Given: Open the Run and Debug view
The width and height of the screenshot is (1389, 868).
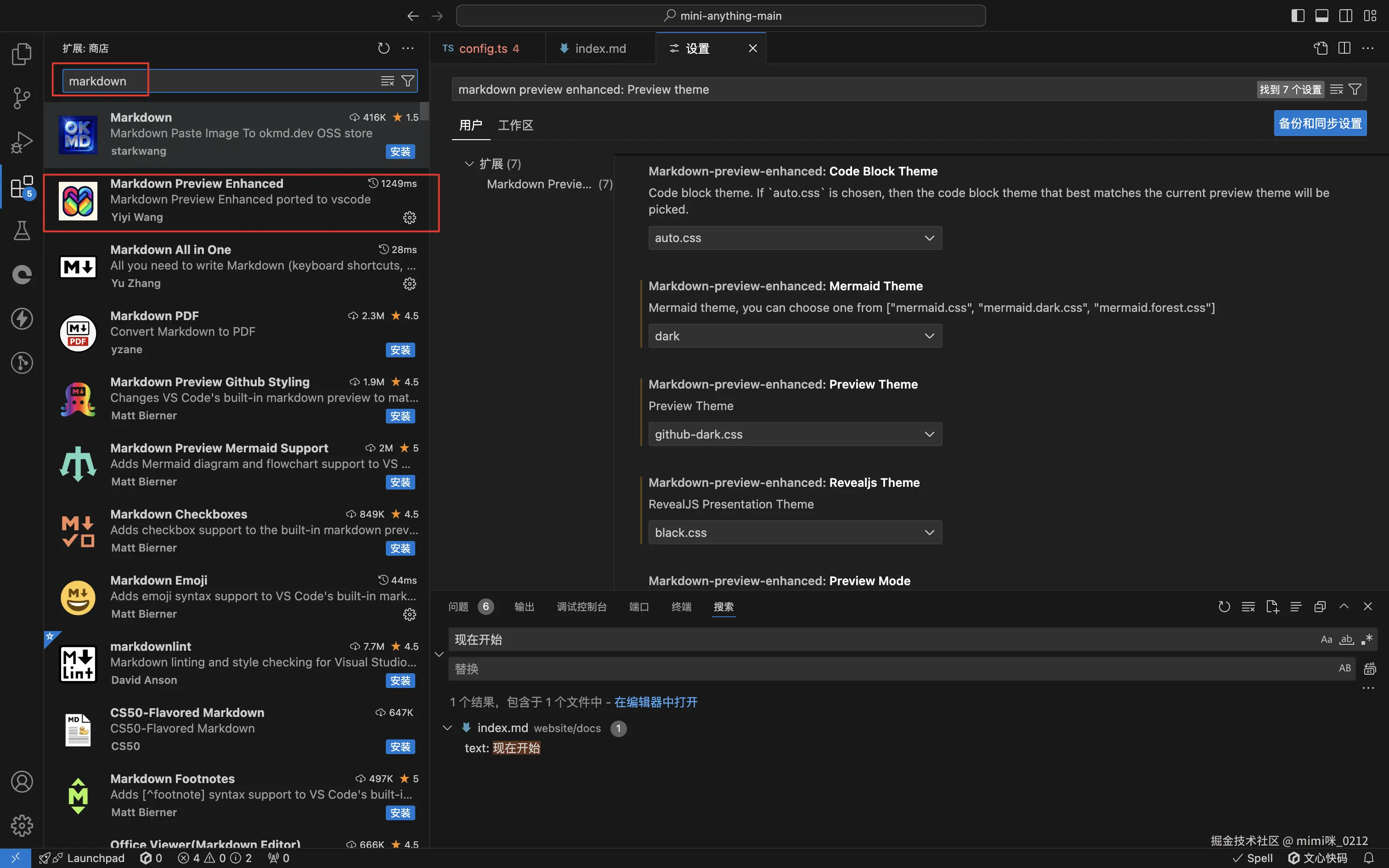Looking at the screenshot, I should [22, 142].
